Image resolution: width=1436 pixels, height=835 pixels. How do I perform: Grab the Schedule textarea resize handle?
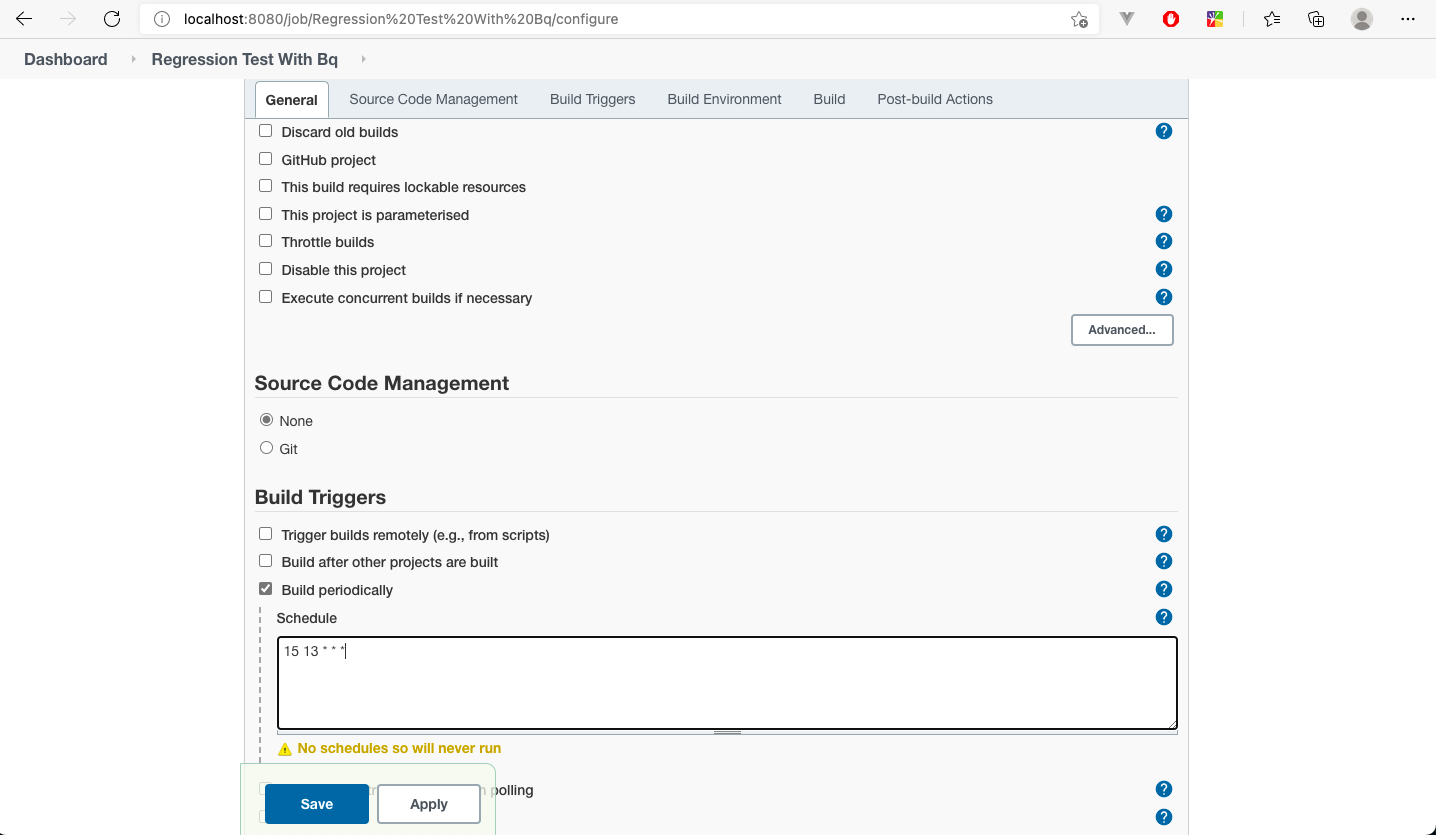coord(727,733)
